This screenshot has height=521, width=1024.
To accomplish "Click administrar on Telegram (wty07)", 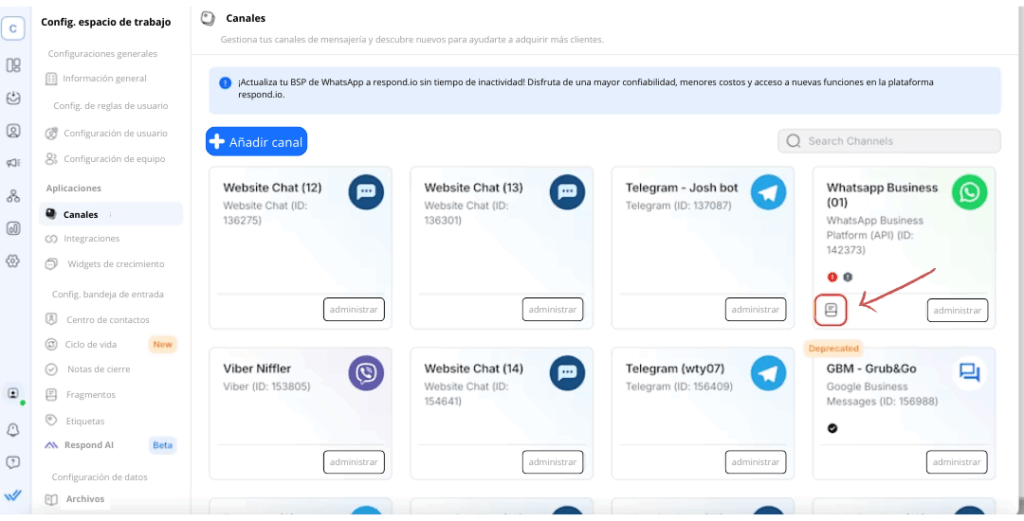I will click(x=756, y=462).
